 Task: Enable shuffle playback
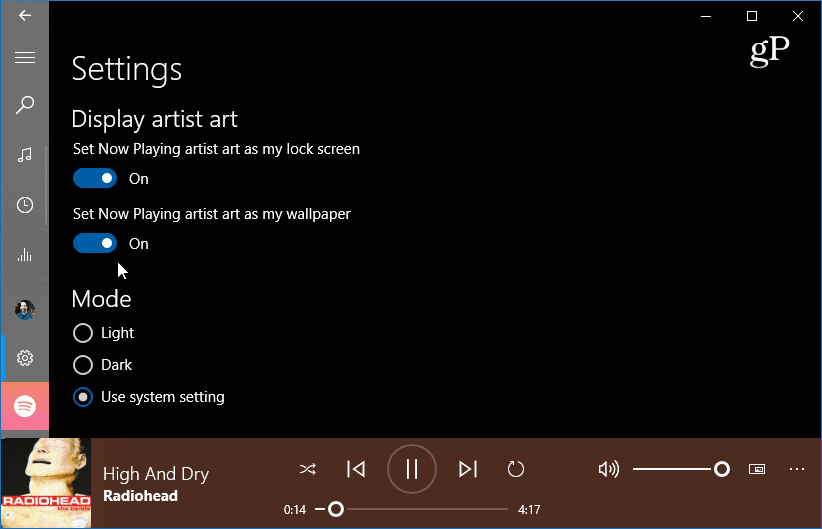point(308,469)
